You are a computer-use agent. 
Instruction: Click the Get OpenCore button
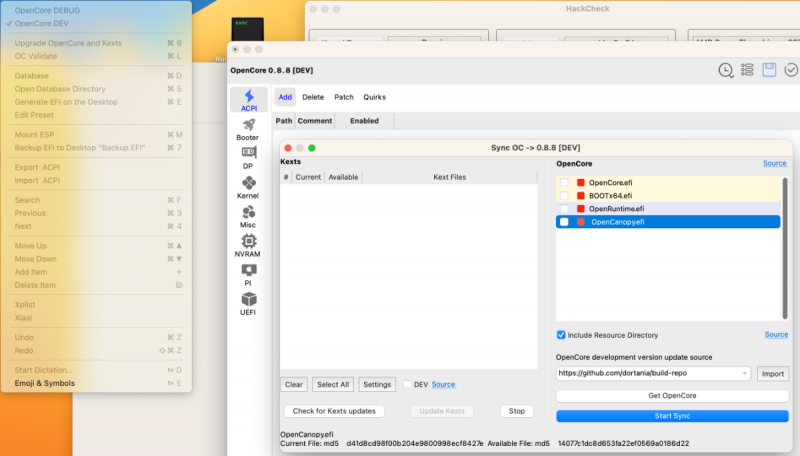[x=672, y=396]
